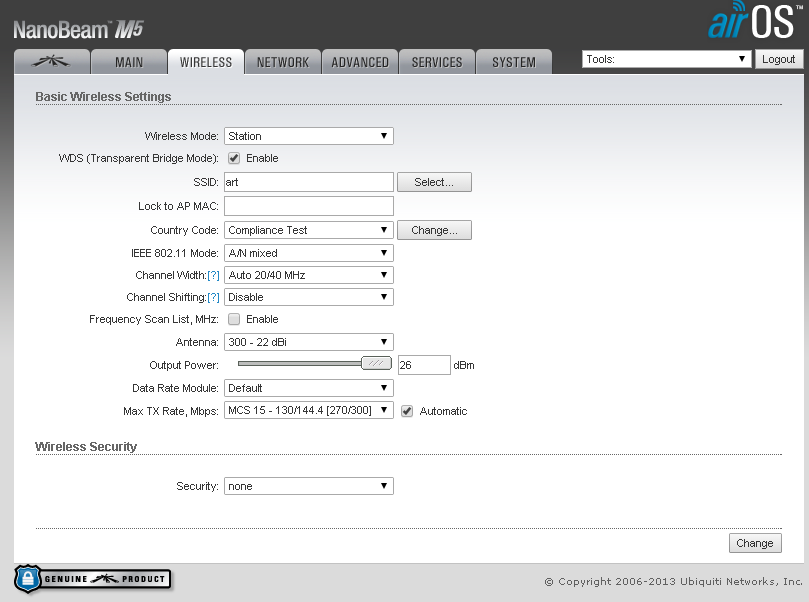Enable the Frequency Scan List checkbox
Viewport: 809px width, 602px height.
tap(234, 319)
